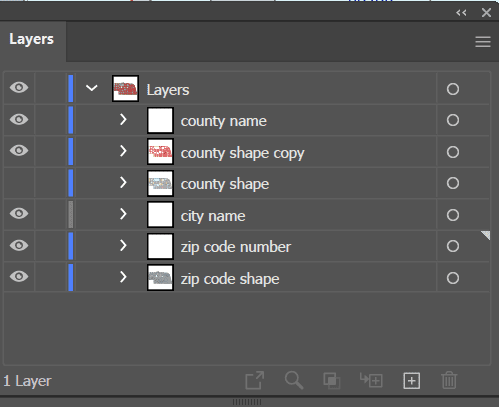The image size is (499, 407).
Task: Click the blue color bar of county name
Action: (x=71, y=120)
